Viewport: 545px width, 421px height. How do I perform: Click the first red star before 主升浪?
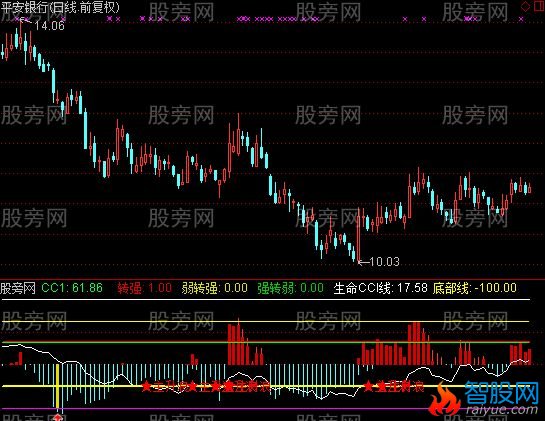click(146, 386)
